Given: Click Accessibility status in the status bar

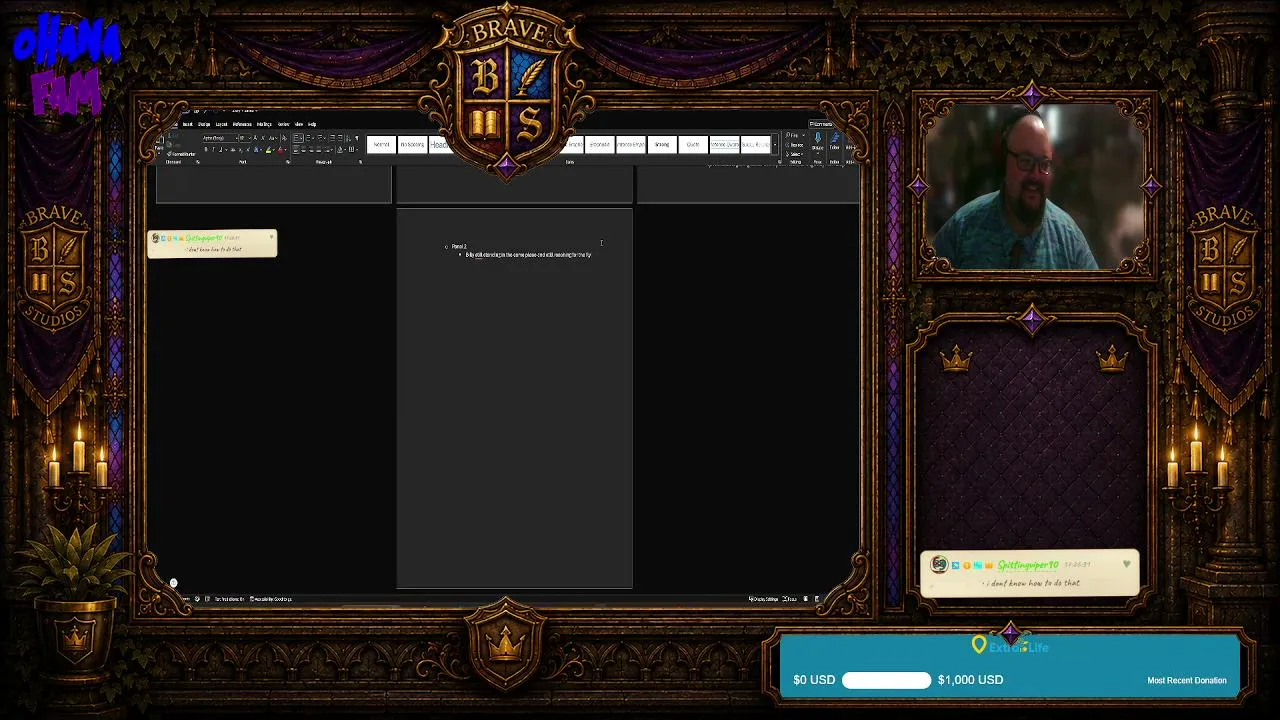Looking at the screenshot, I should 271,599.
